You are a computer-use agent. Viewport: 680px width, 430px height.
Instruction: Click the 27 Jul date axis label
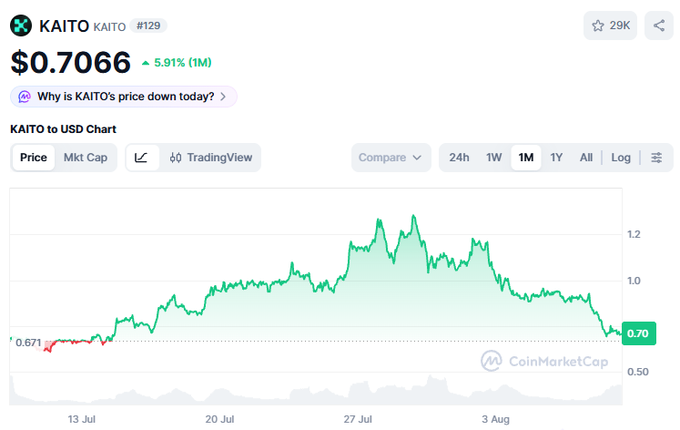click(x=358, y=419)
